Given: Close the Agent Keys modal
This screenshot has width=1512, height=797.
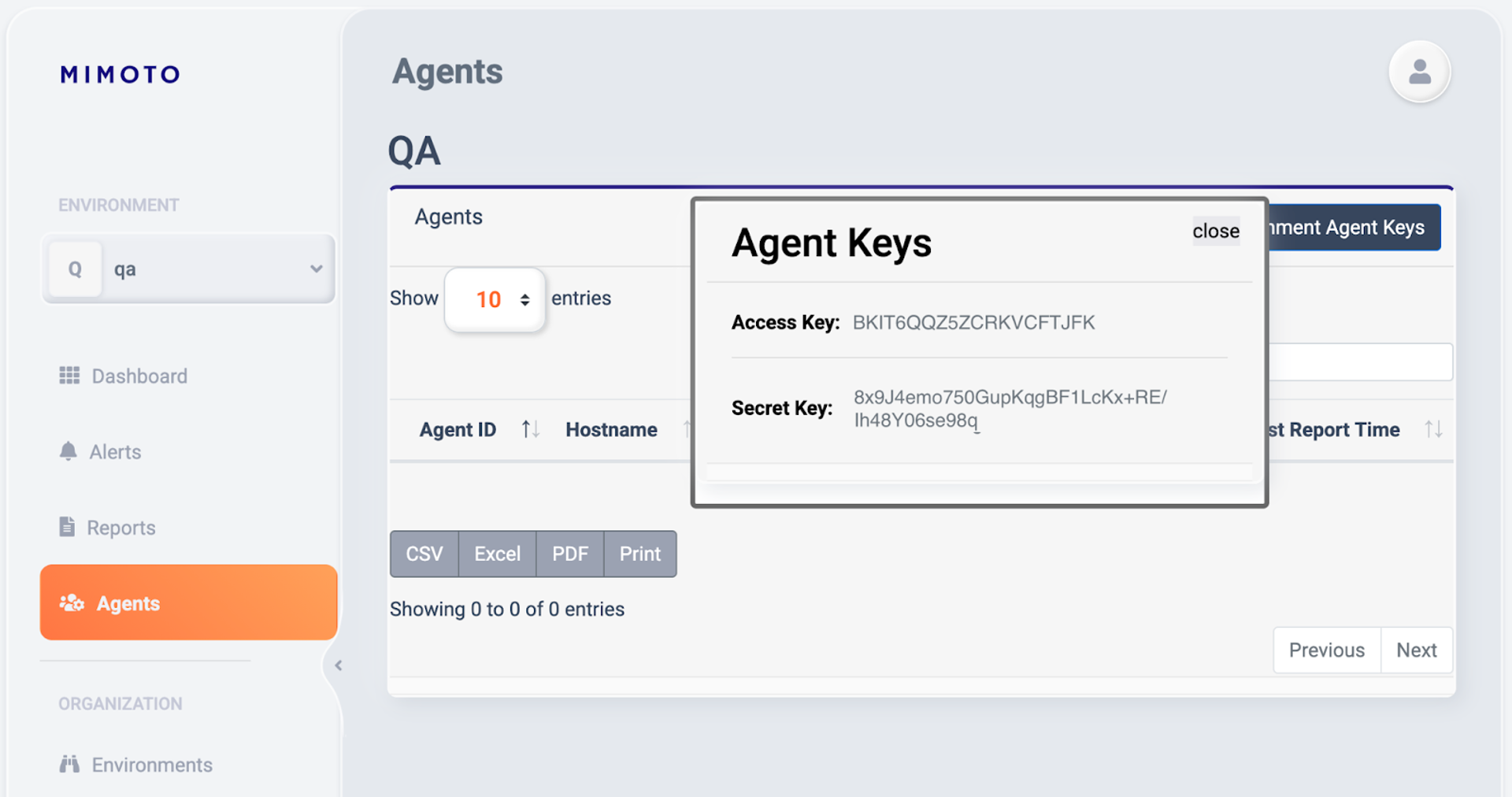Looking at the screenshot, I should (1215, 231).
